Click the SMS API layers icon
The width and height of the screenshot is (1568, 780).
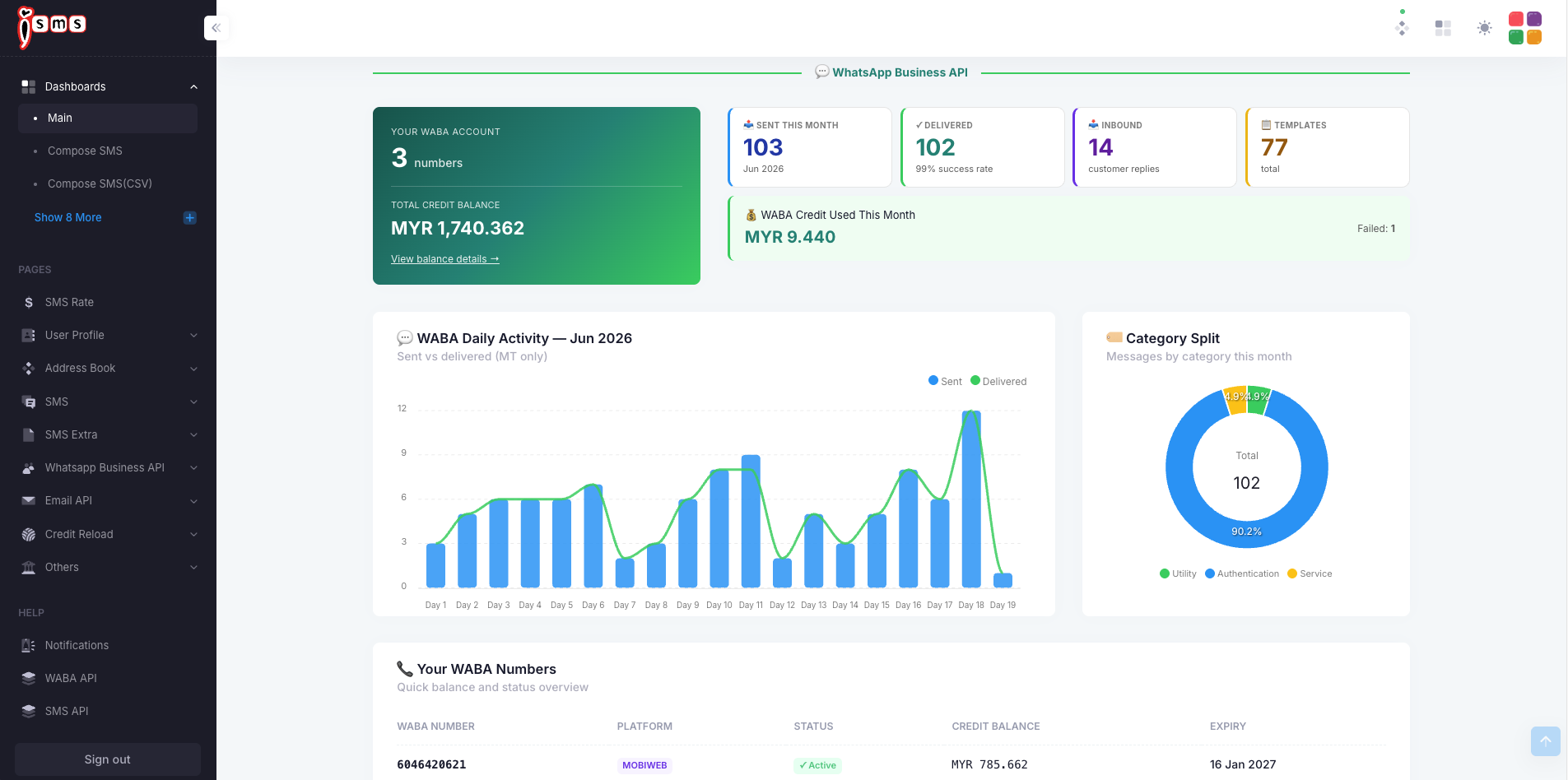point(29,712)
